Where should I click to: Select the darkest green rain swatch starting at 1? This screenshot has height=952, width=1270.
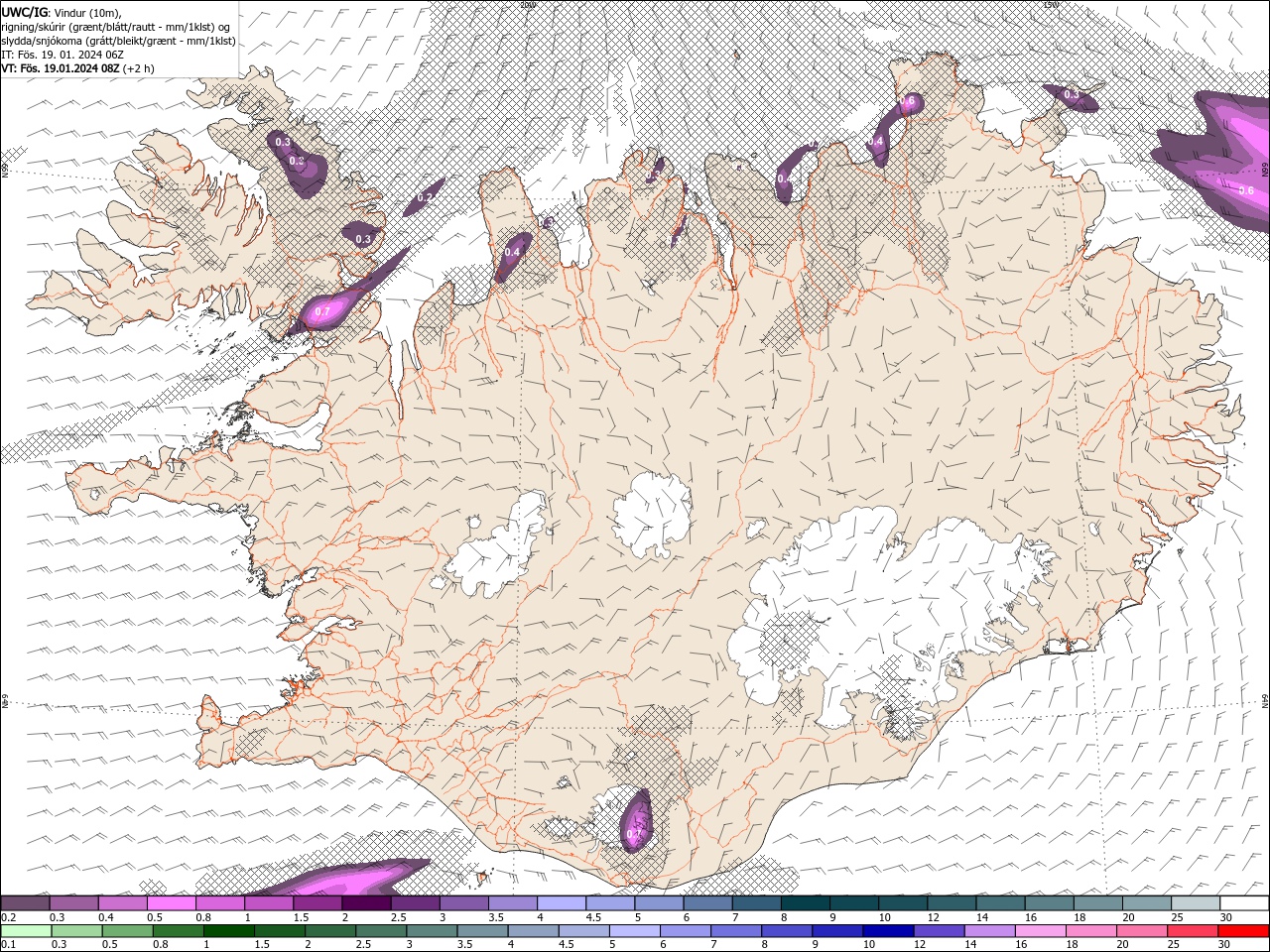(x=228, y=931)
